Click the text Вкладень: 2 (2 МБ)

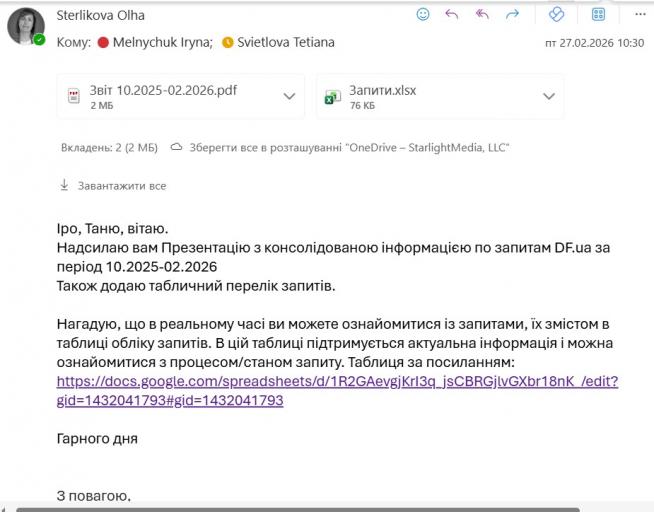coord(109,148)
